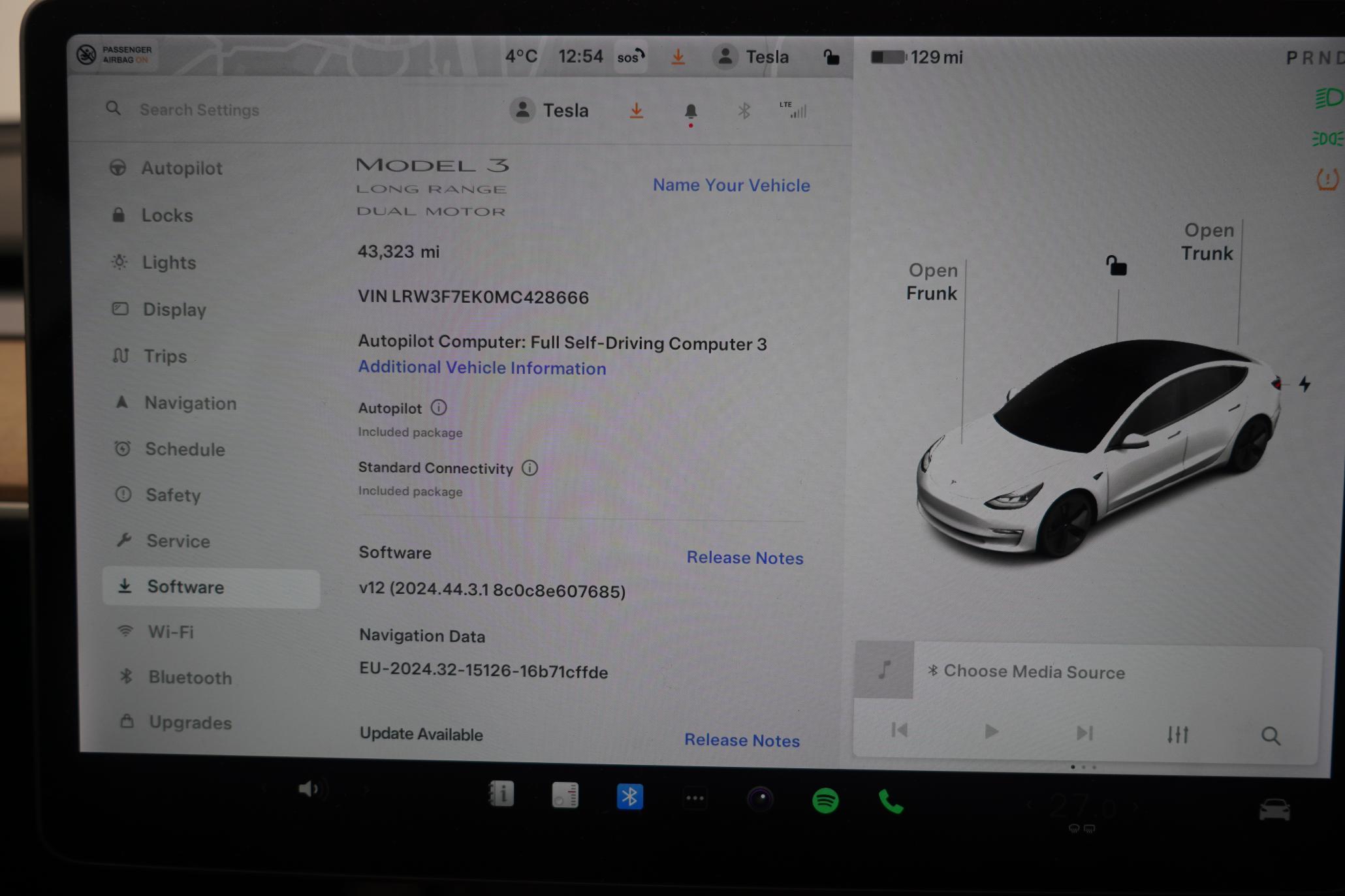This screenshot has width=1345, height=896.
Task: Select the Wi-Fi settings menu item
Action: (x=170, y=632)
